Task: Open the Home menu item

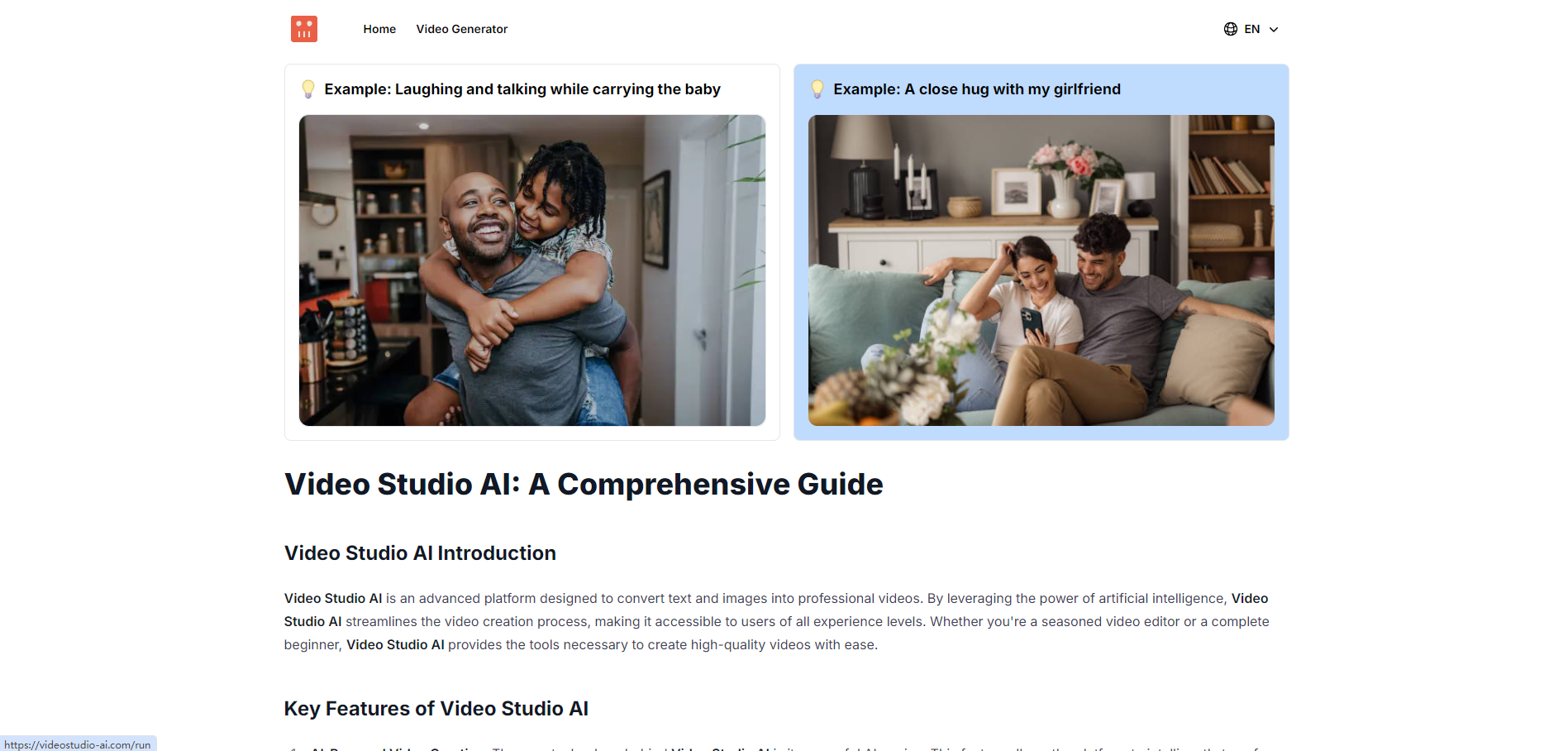Action: tap(379, 29)
